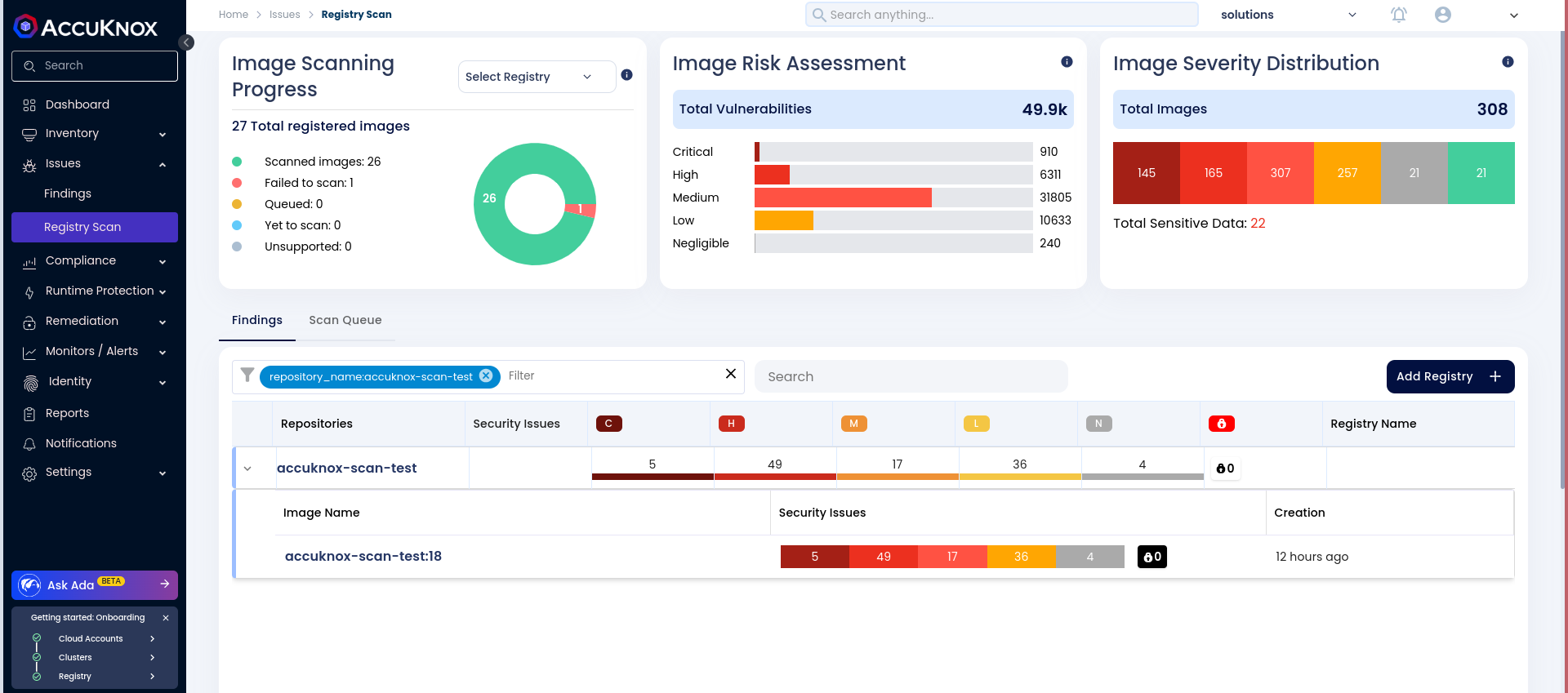This screenshot has height=693, width=1568.
Task: Click the Compliance chart icon
Action: (29, 262)
